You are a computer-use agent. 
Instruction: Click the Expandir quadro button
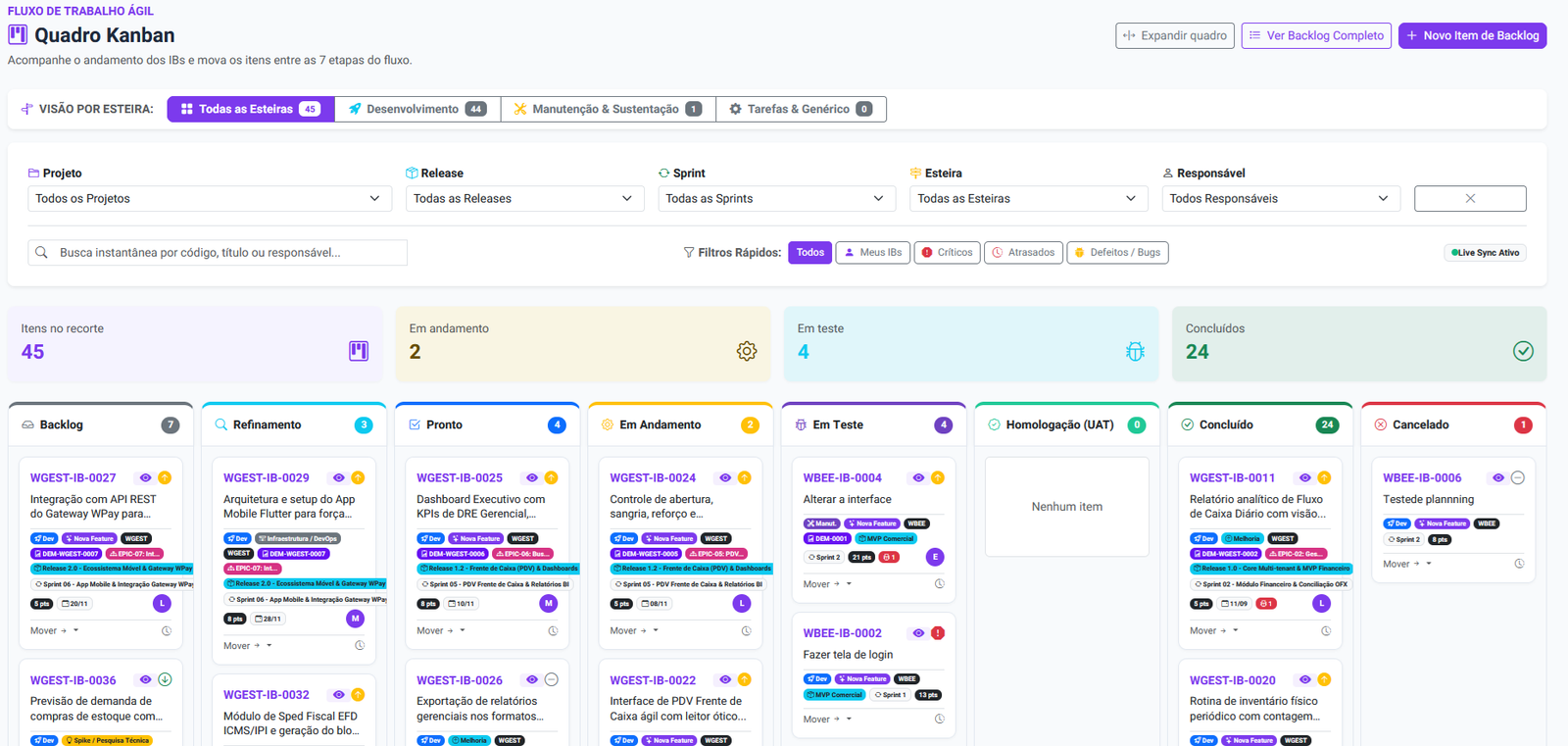[1175, 35]
